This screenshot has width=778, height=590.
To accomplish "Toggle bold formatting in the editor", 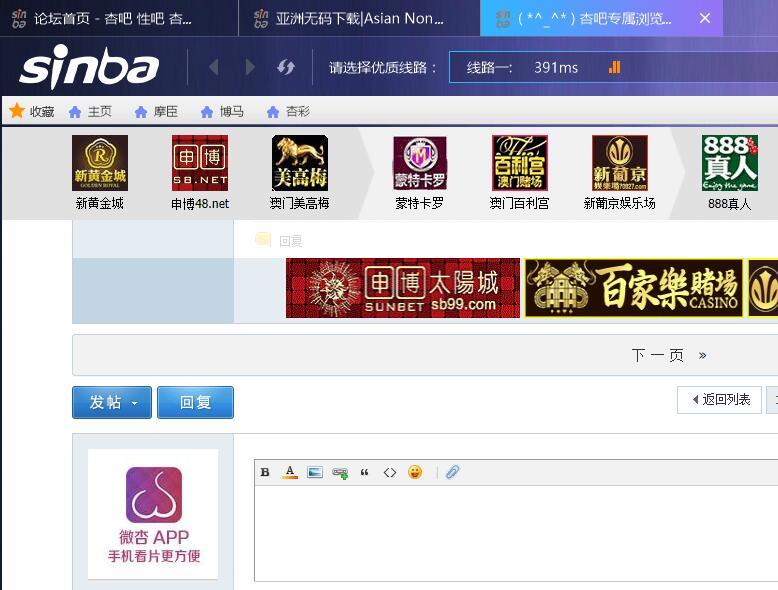I will [265, 472].
